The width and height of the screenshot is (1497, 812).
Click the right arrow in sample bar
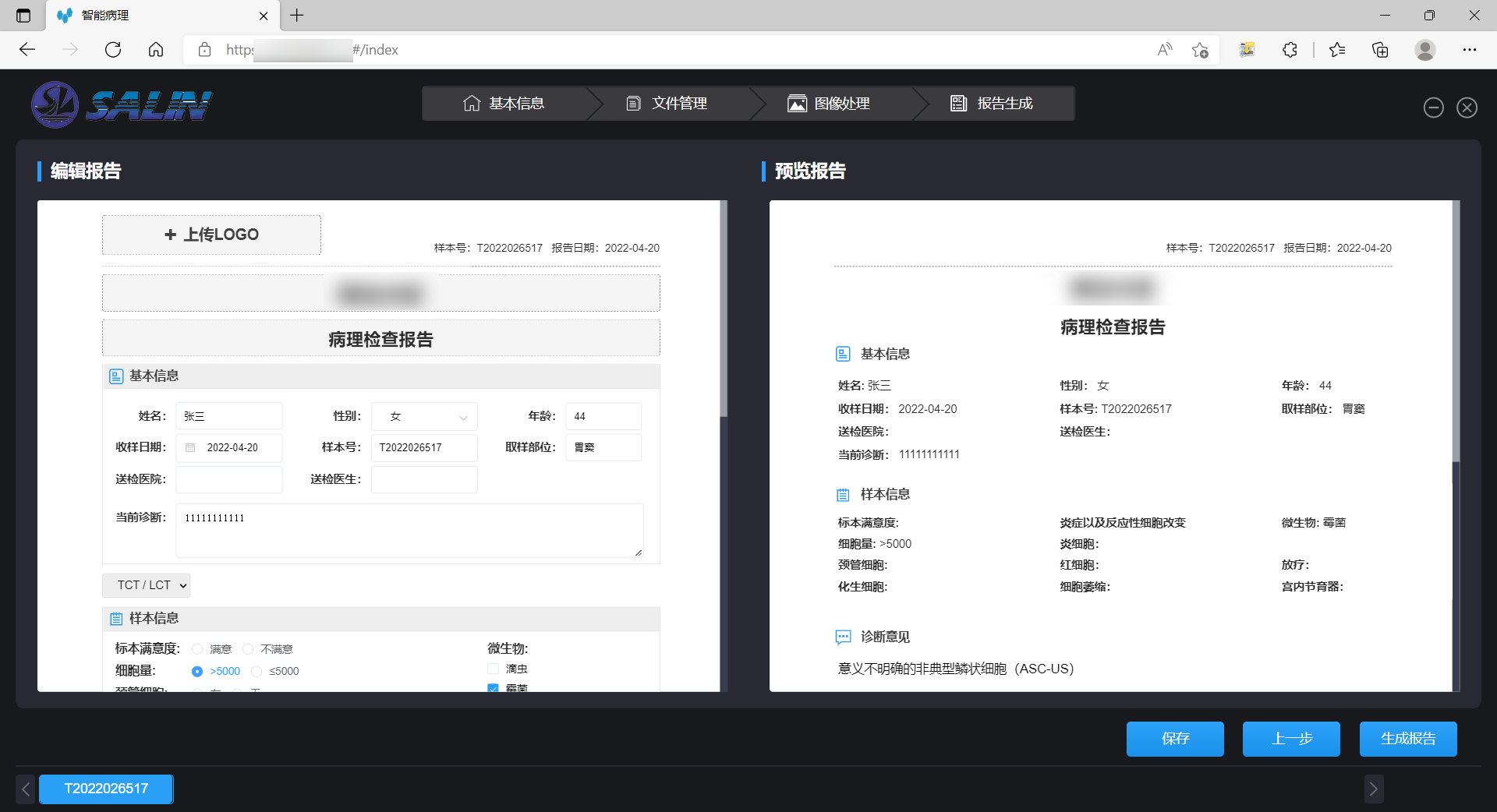1374,789
